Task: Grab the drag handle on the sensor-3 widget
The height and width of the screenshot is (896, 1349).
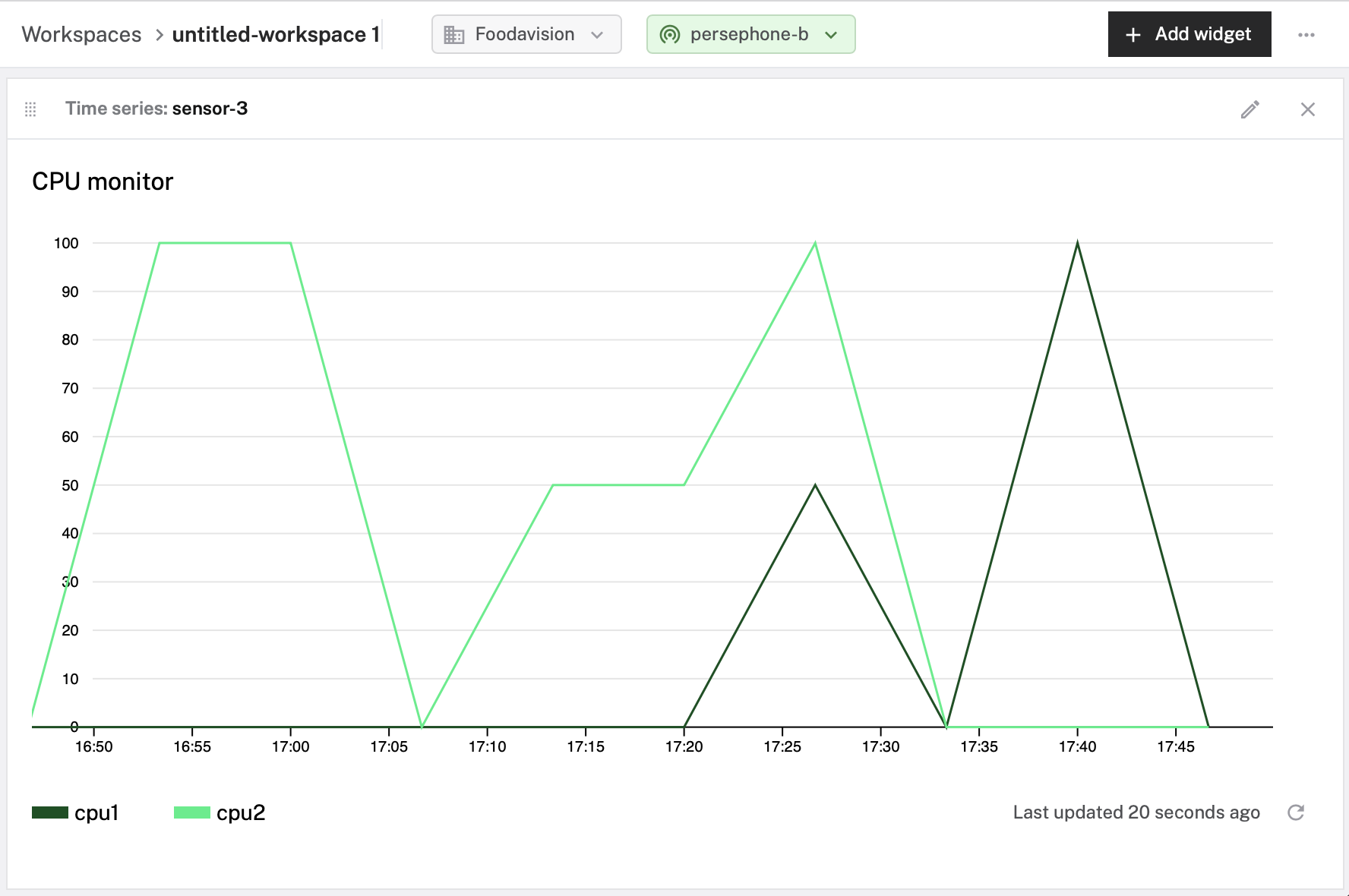Action: pyautogui.click(x=31, y=109)
